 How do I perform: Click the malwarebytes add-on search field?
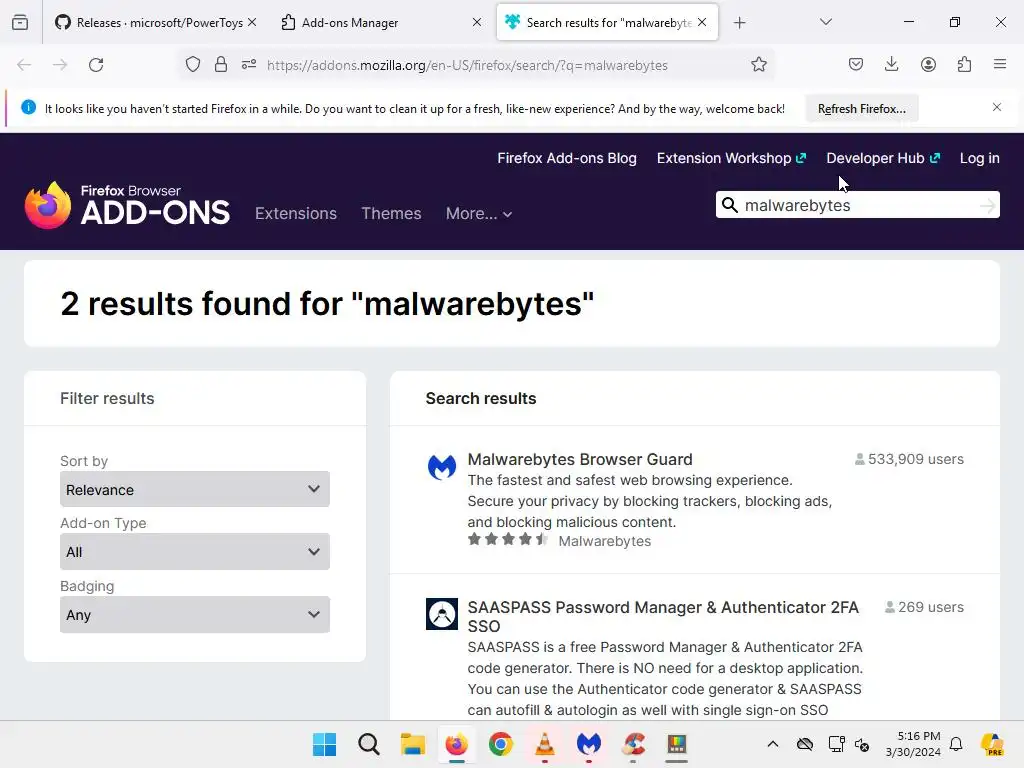[x=859, y=205]
